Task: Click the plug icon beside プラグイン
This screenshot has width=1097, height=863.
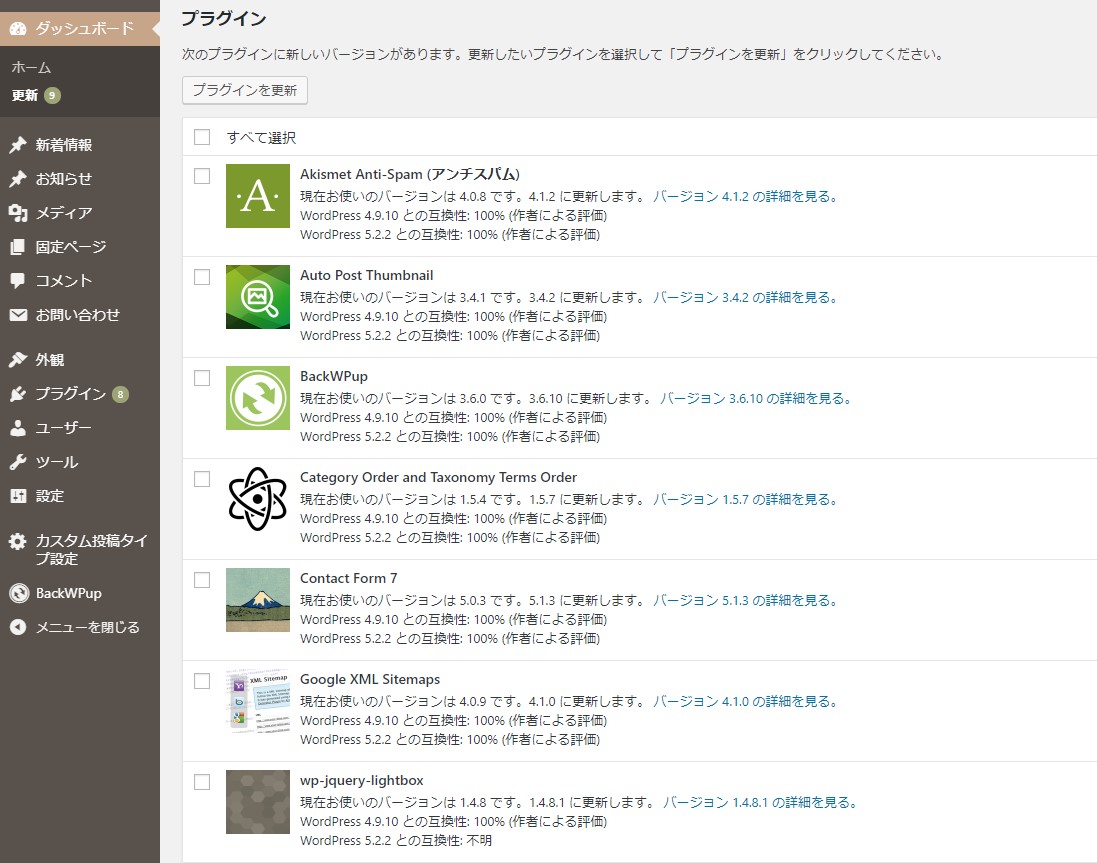Action: (18, 394)
